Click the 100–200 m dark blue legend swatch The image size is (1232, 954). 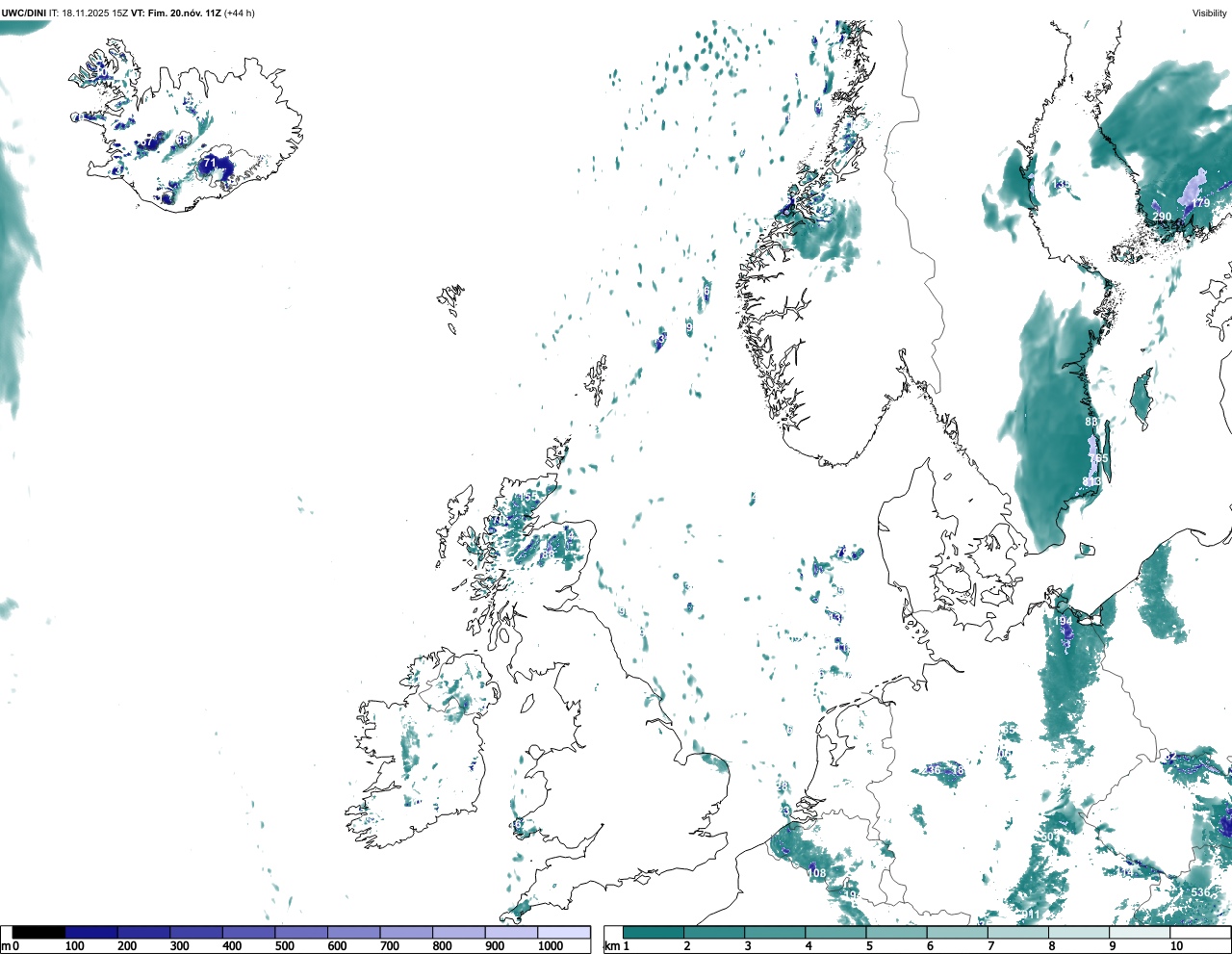tap(91, 933)
